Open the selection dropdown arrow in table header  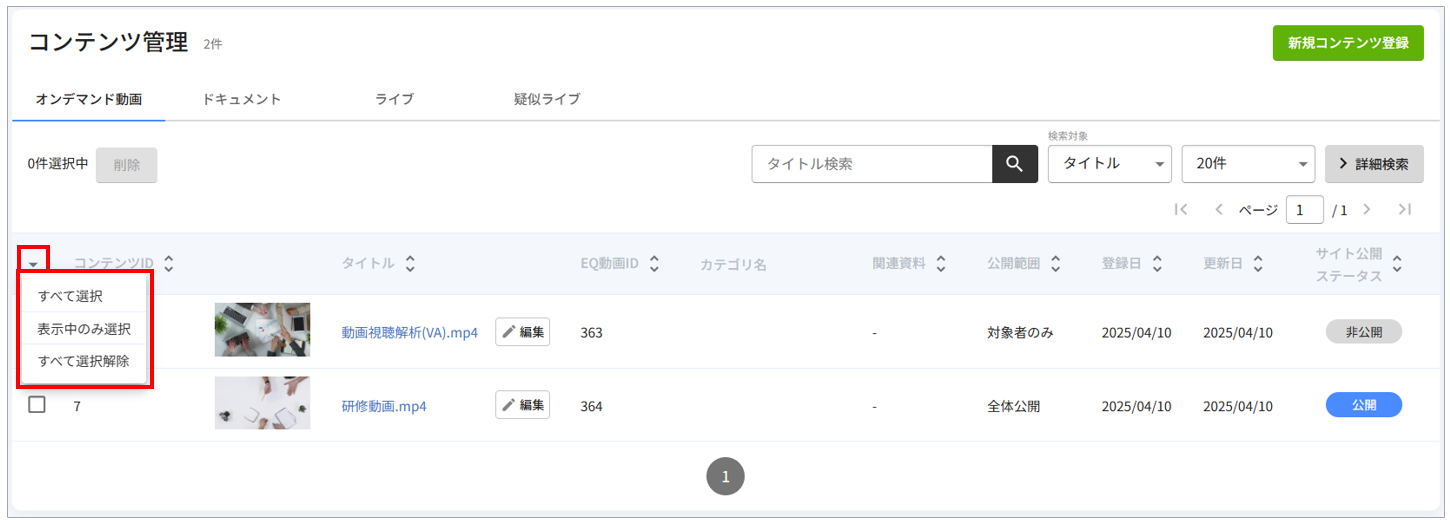click(33, 264)
